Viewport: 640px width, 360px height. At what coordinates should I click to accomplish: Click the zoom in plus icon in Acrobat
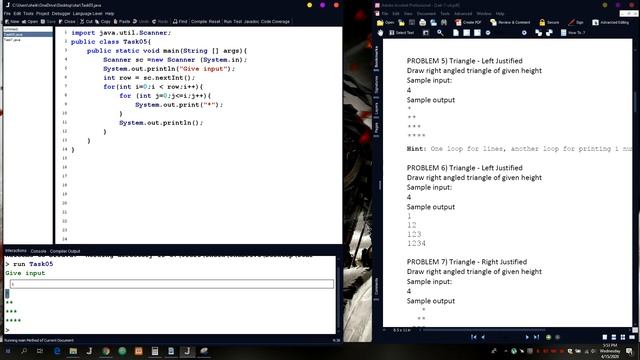pos(524,33)
